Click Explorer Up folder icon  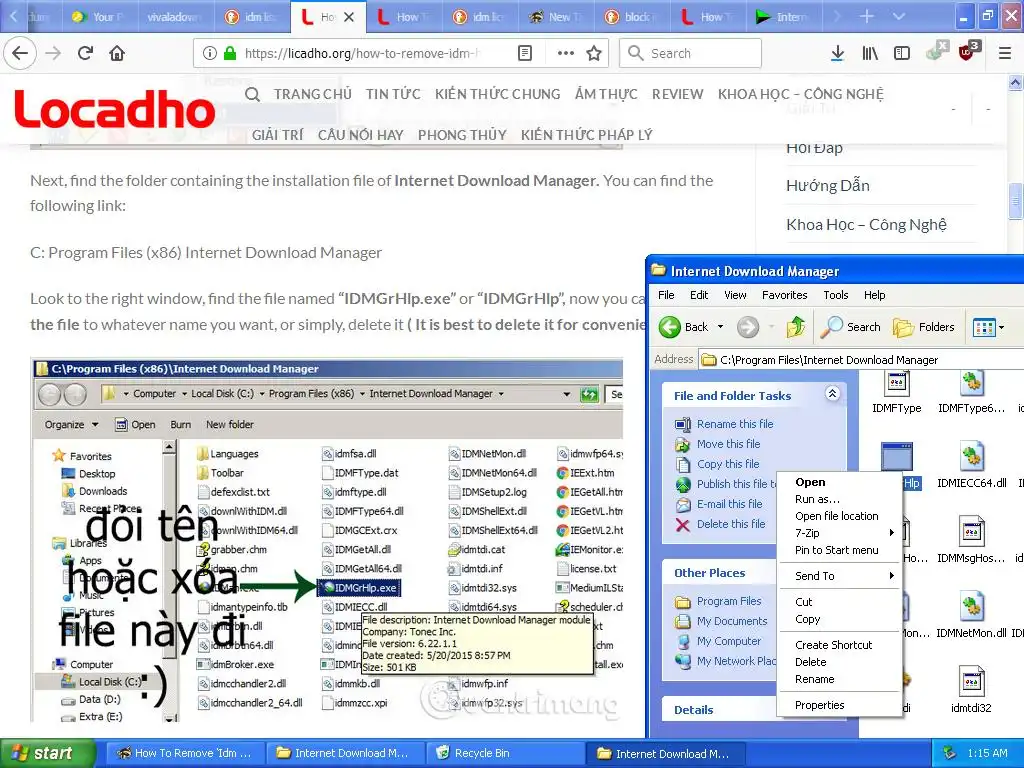795,327
